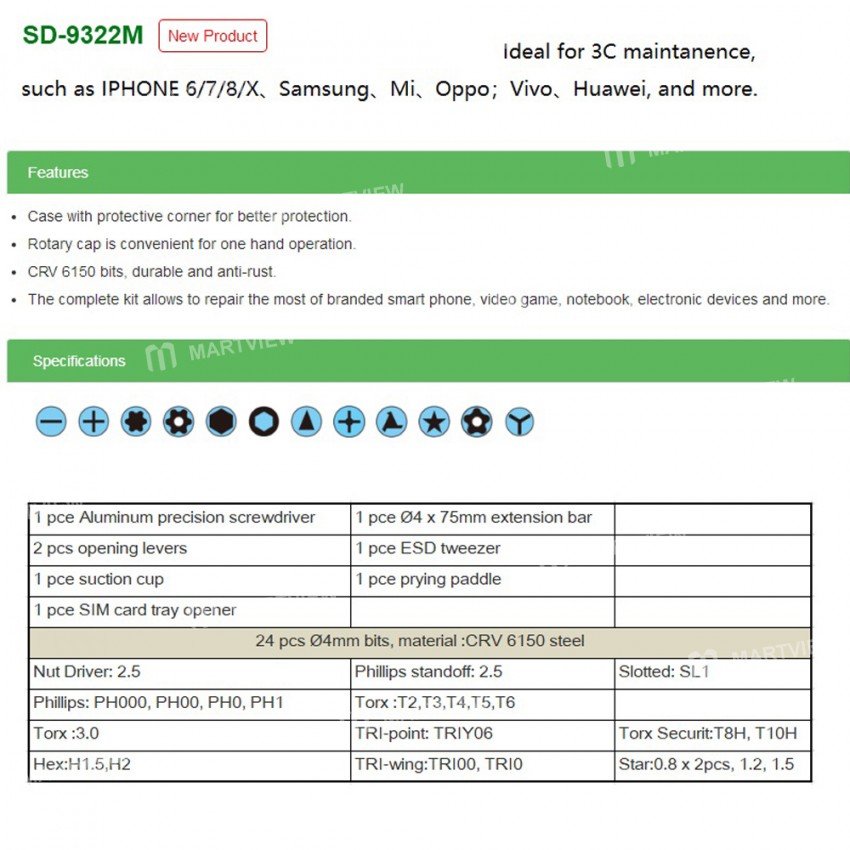Click the slotted bit type icon
The width and height of the screenshot is (850, 850).
(x=51, y=422)
